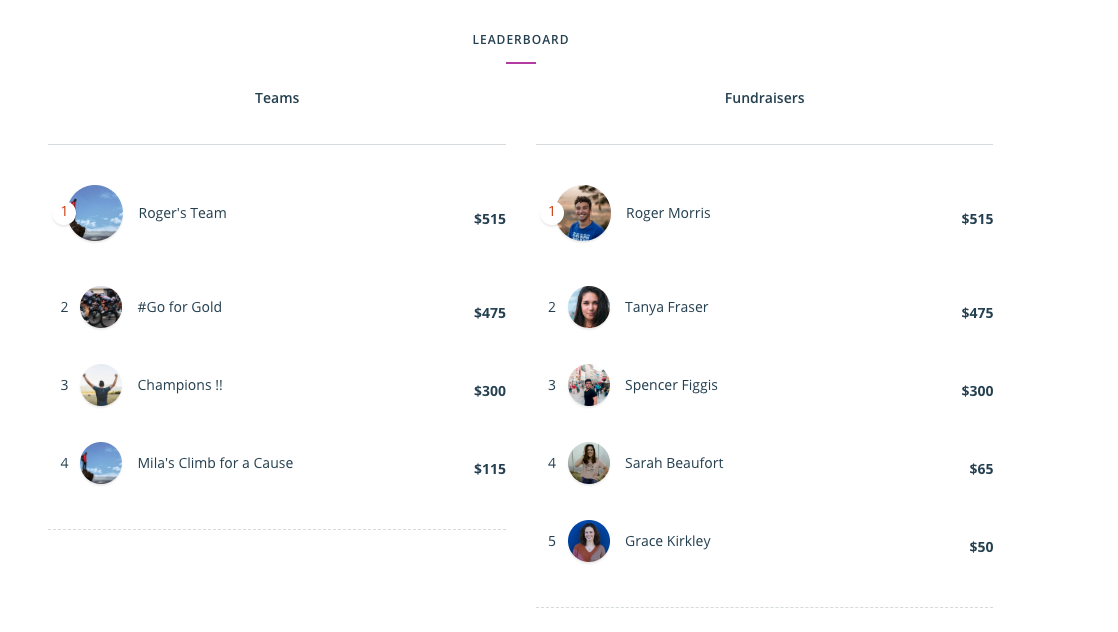This screenshot has height=632, width=1118.
Task: Click the Grace Kirkley name link
Action: (x=667, y=541)
